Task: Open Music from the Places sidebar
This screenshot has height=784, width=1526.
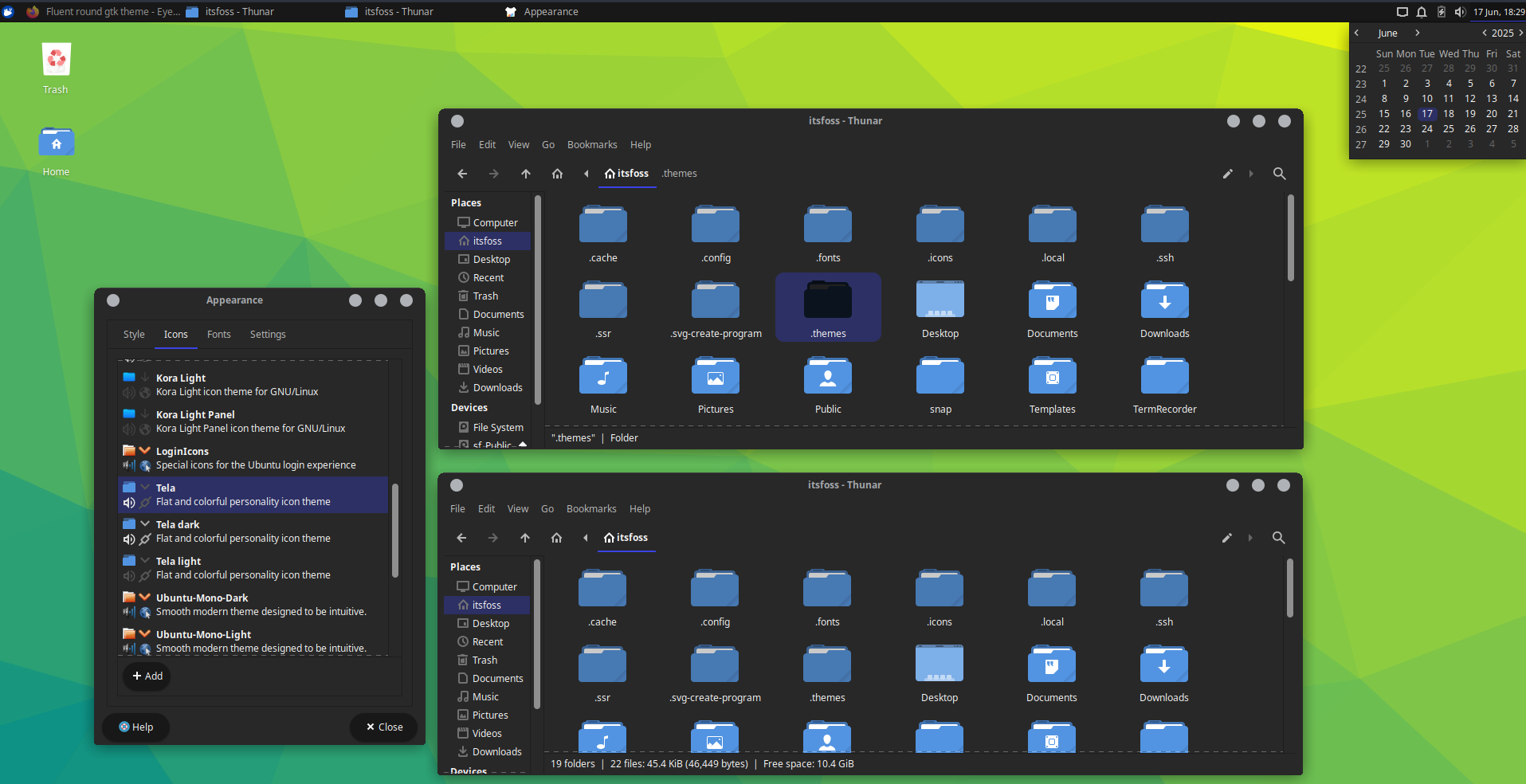Action: click(486, 332)
